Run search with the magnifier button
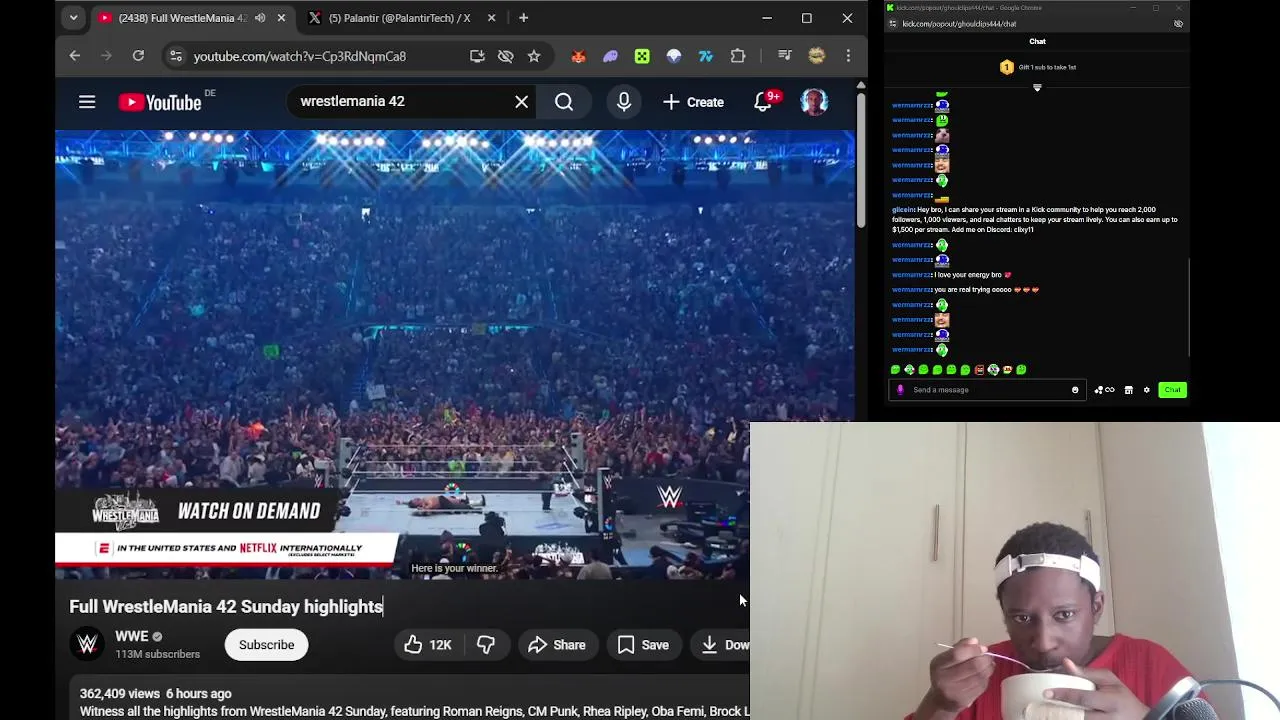Image resolution: width=1280 pixels, height=720 pixels. click(x=564, y=102)
